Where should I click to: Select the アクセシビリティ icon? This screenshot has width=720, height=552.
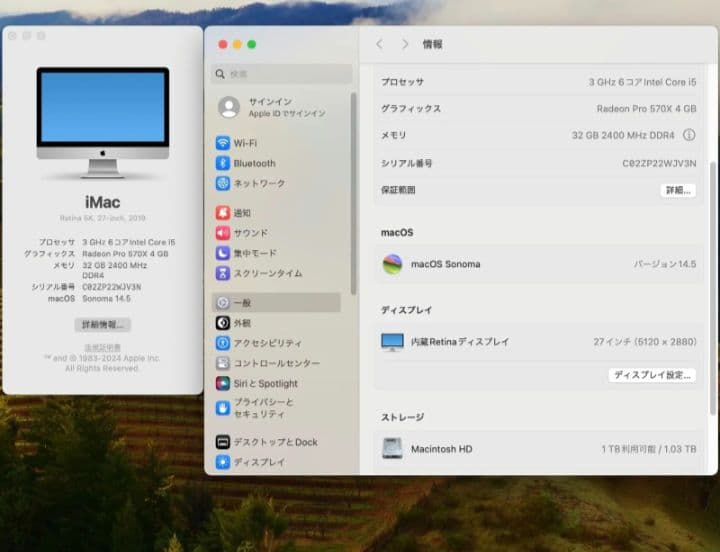[x=223, y=343]
